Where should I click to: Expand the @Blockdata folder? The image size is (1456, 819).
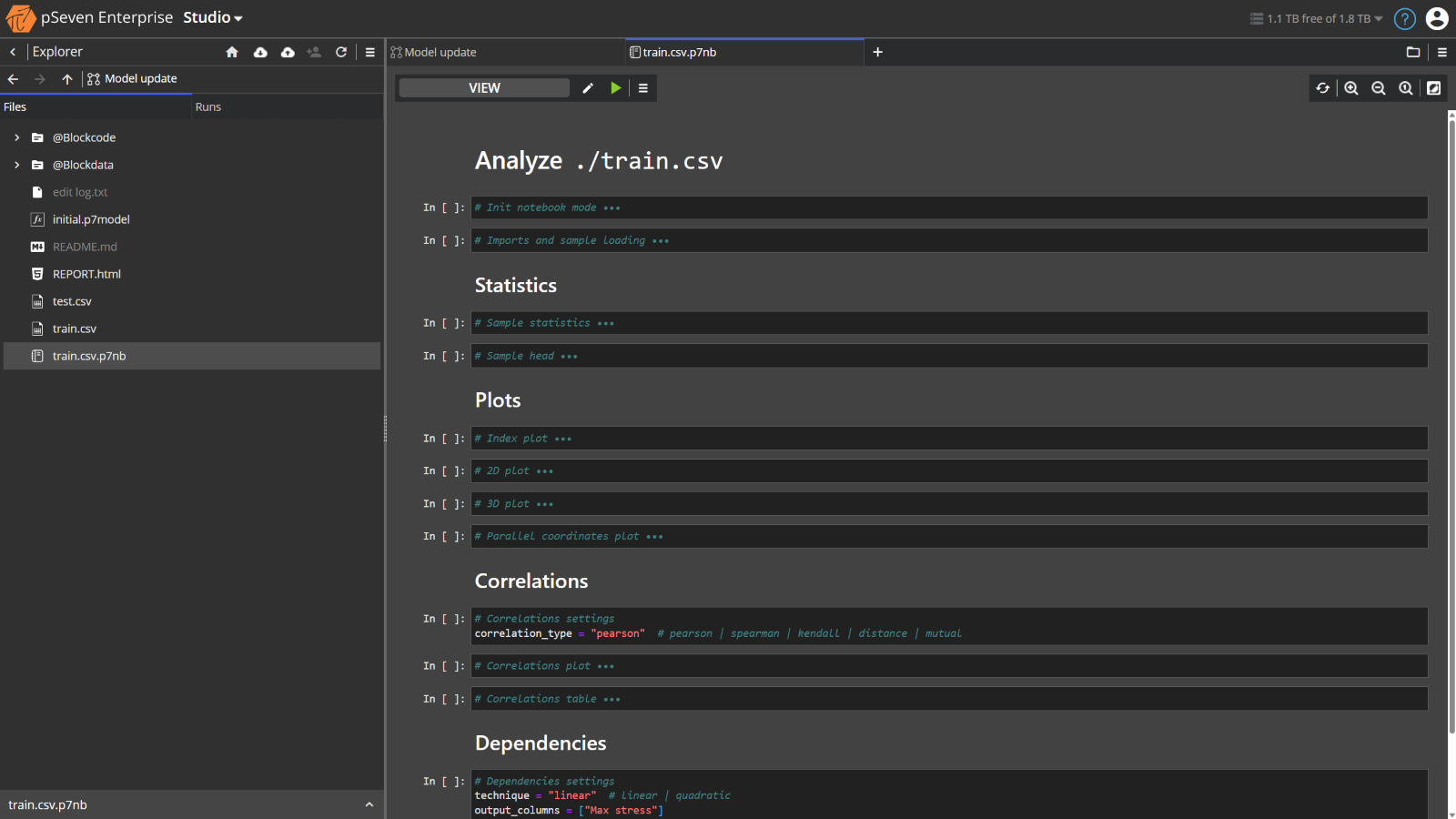tap(15, 165)
